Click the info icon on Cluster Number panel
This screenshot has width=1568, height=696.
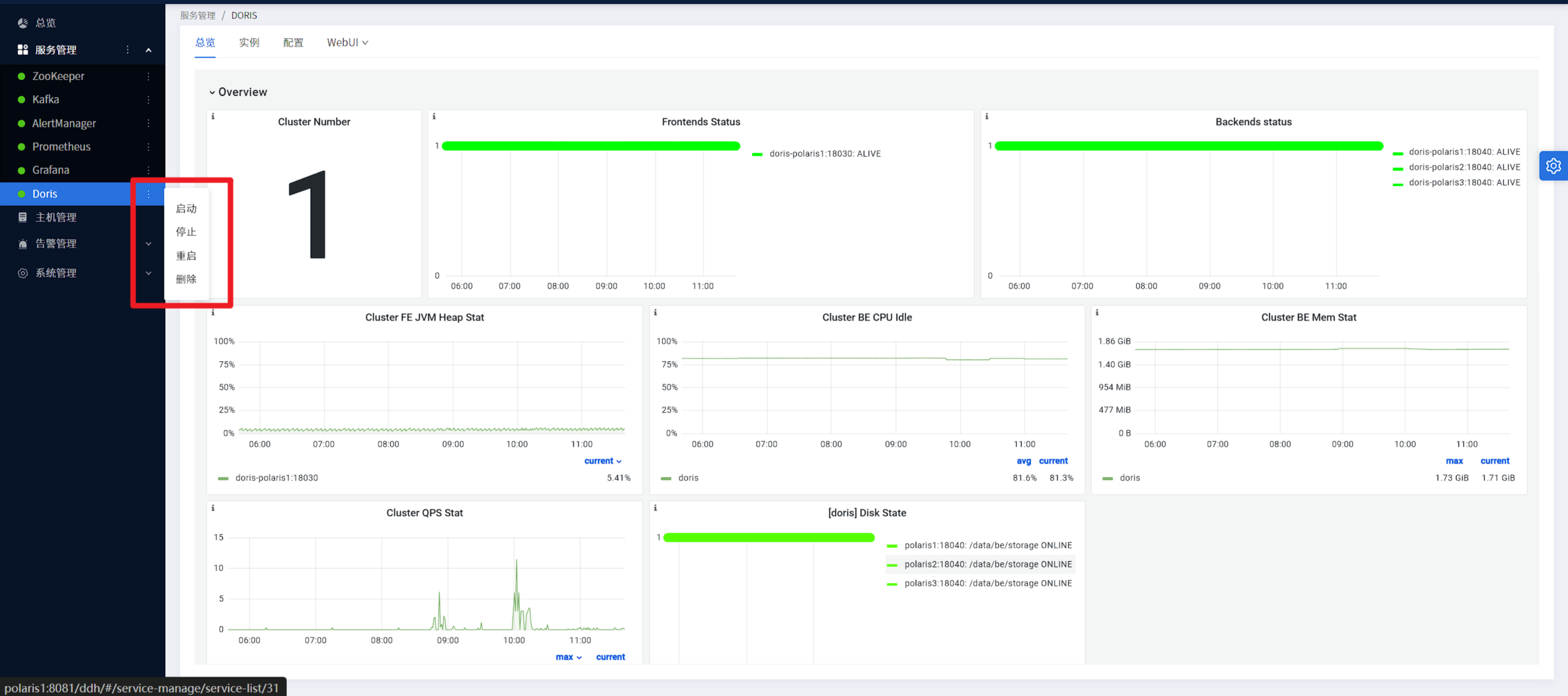pos(212,115)
